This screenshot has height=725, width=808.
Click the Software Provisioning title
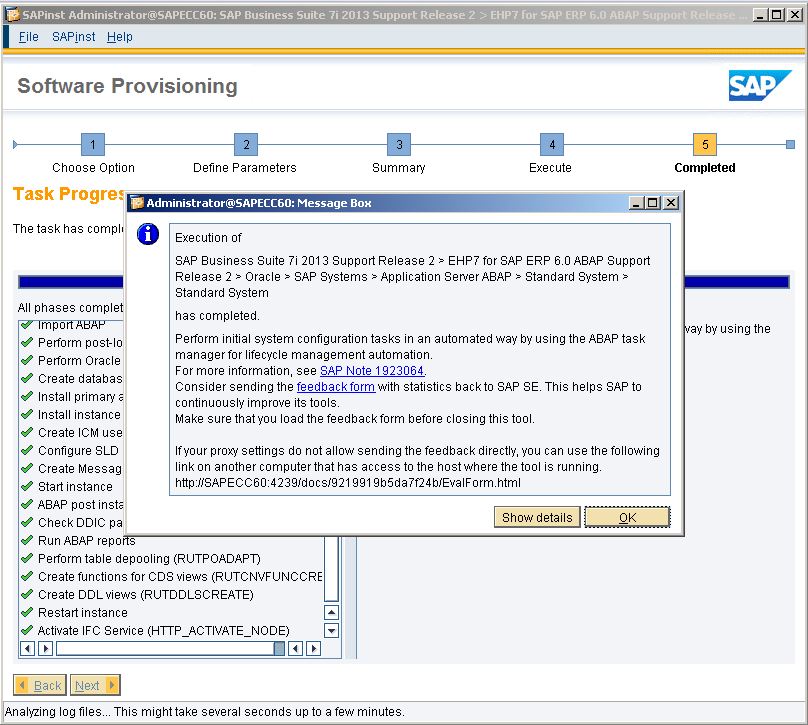[x=127, y=86]
